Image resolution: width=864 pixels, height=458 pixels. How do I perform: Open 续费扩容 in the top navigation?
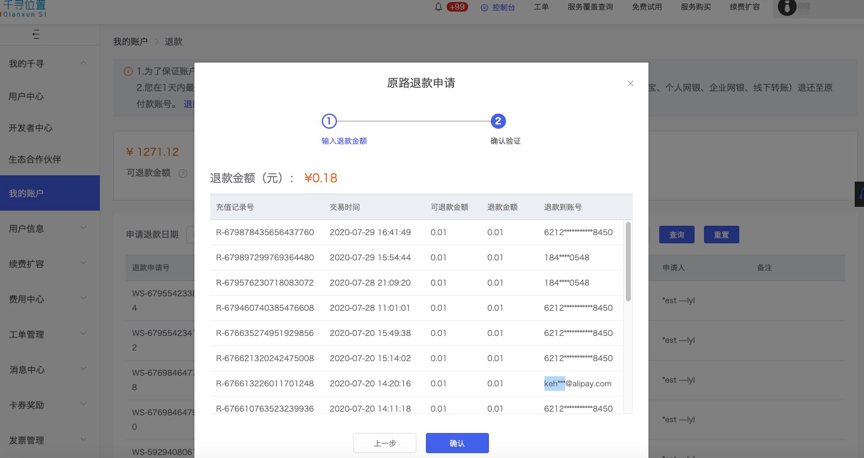(x=744, y=7)
